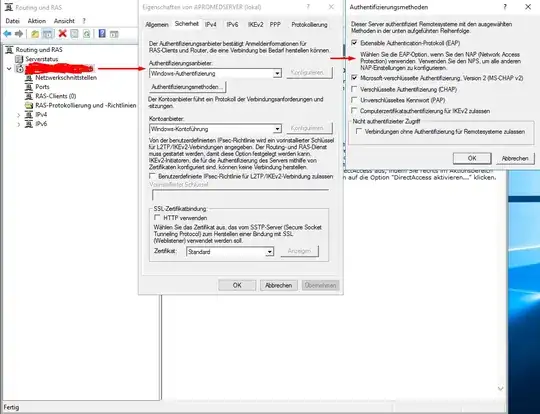Click Konfigurieren next to Kontoanbieter
Screen dimensions: 540x414
pos(309,128)
